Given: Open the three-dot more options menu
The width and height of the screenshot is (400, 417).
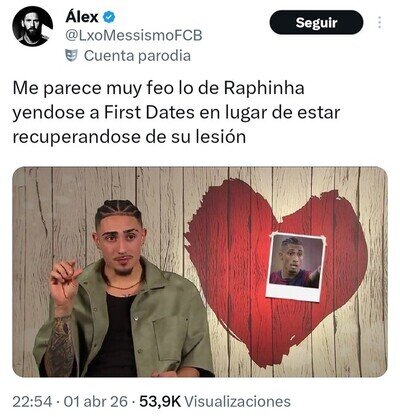Looking at the screenshot, I should coord(380,22).
